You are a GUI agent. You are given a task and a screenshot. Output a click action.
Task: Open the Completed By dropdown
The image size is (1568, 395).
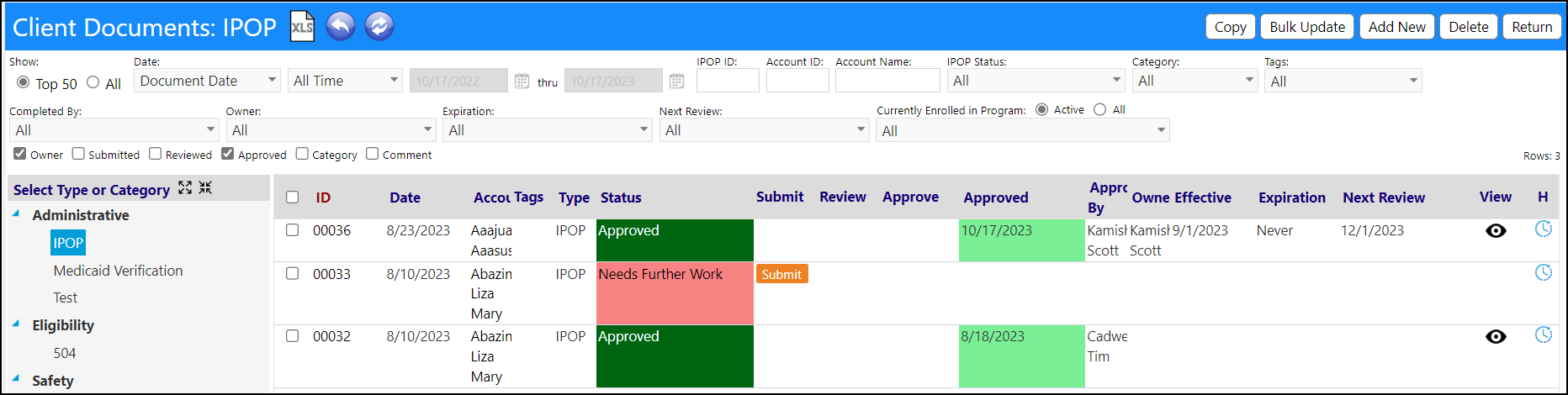(x=114, y=130)
